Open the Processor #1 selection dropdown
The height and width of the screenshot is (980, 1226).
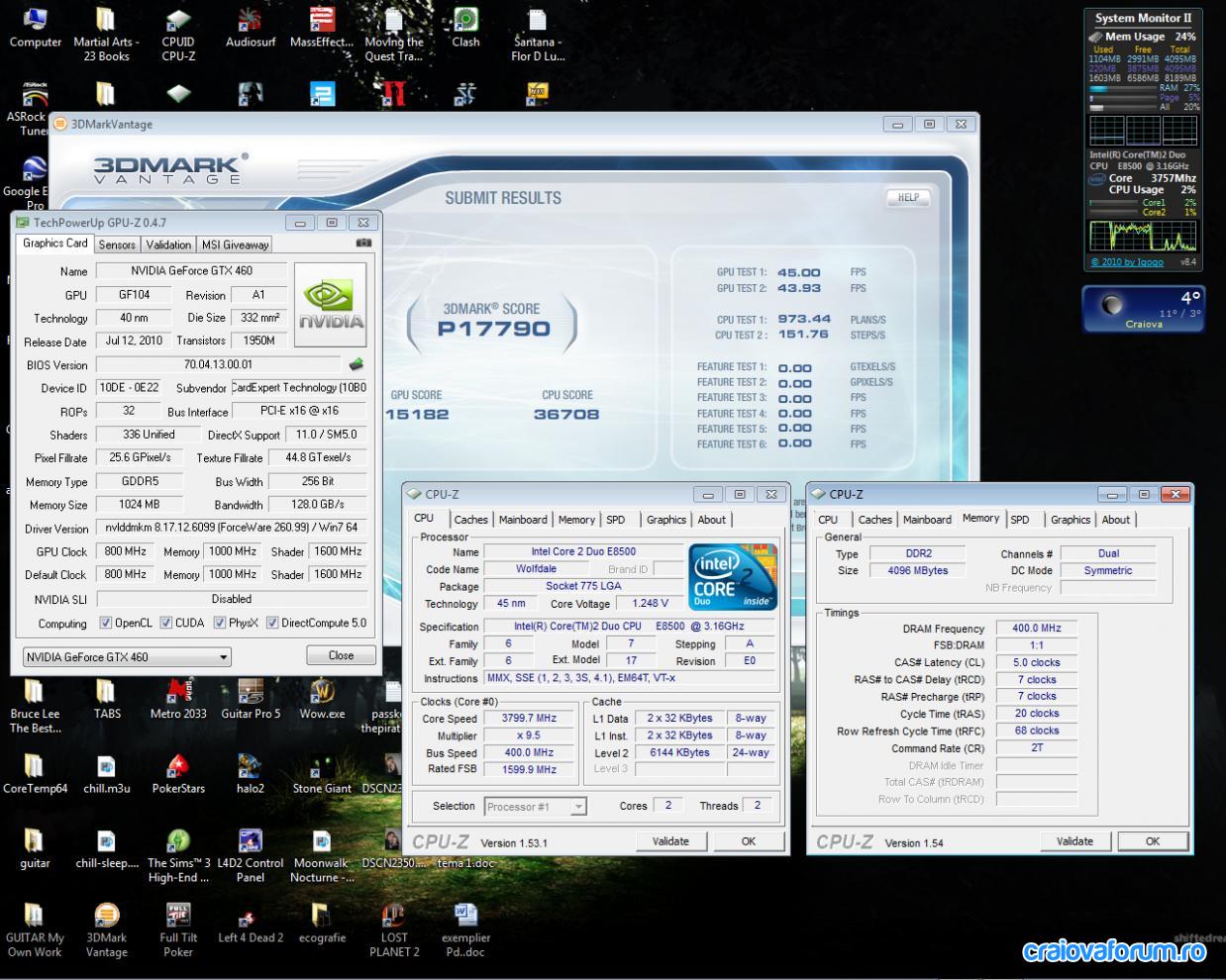[x=536, y=806]
